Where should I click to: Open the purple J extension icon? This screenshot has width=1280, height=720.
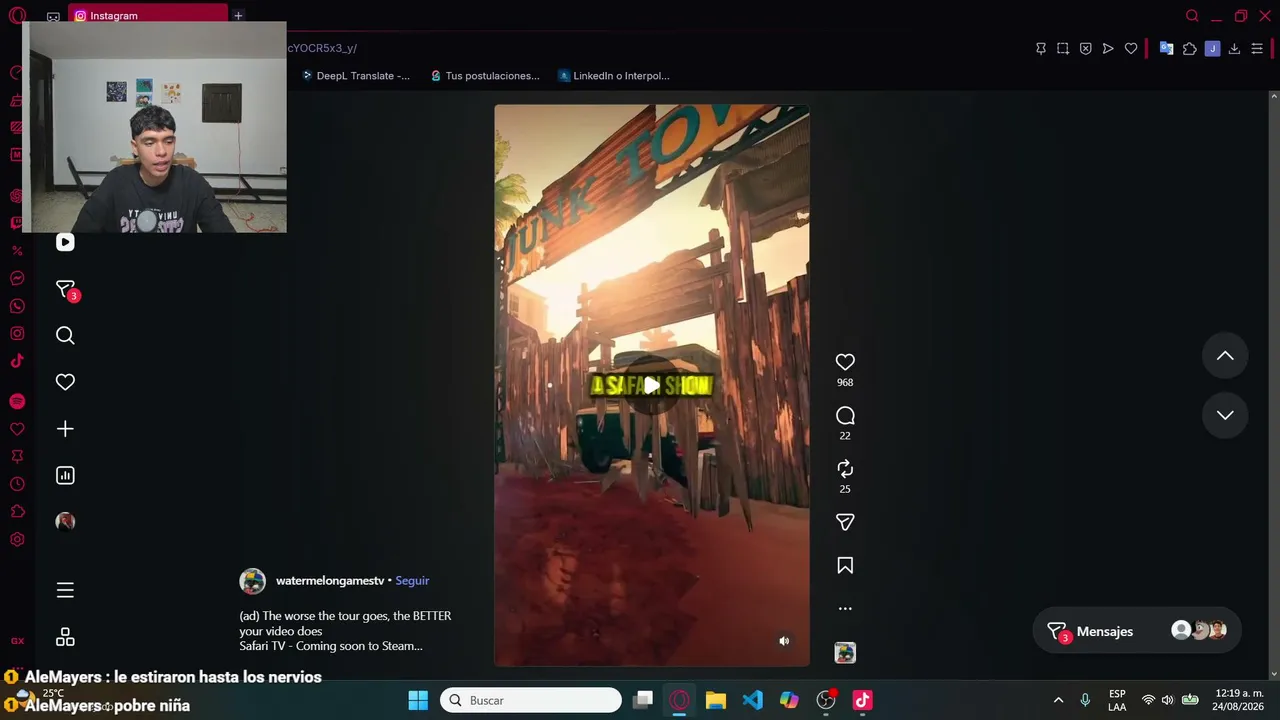(x=1212, y=48)
